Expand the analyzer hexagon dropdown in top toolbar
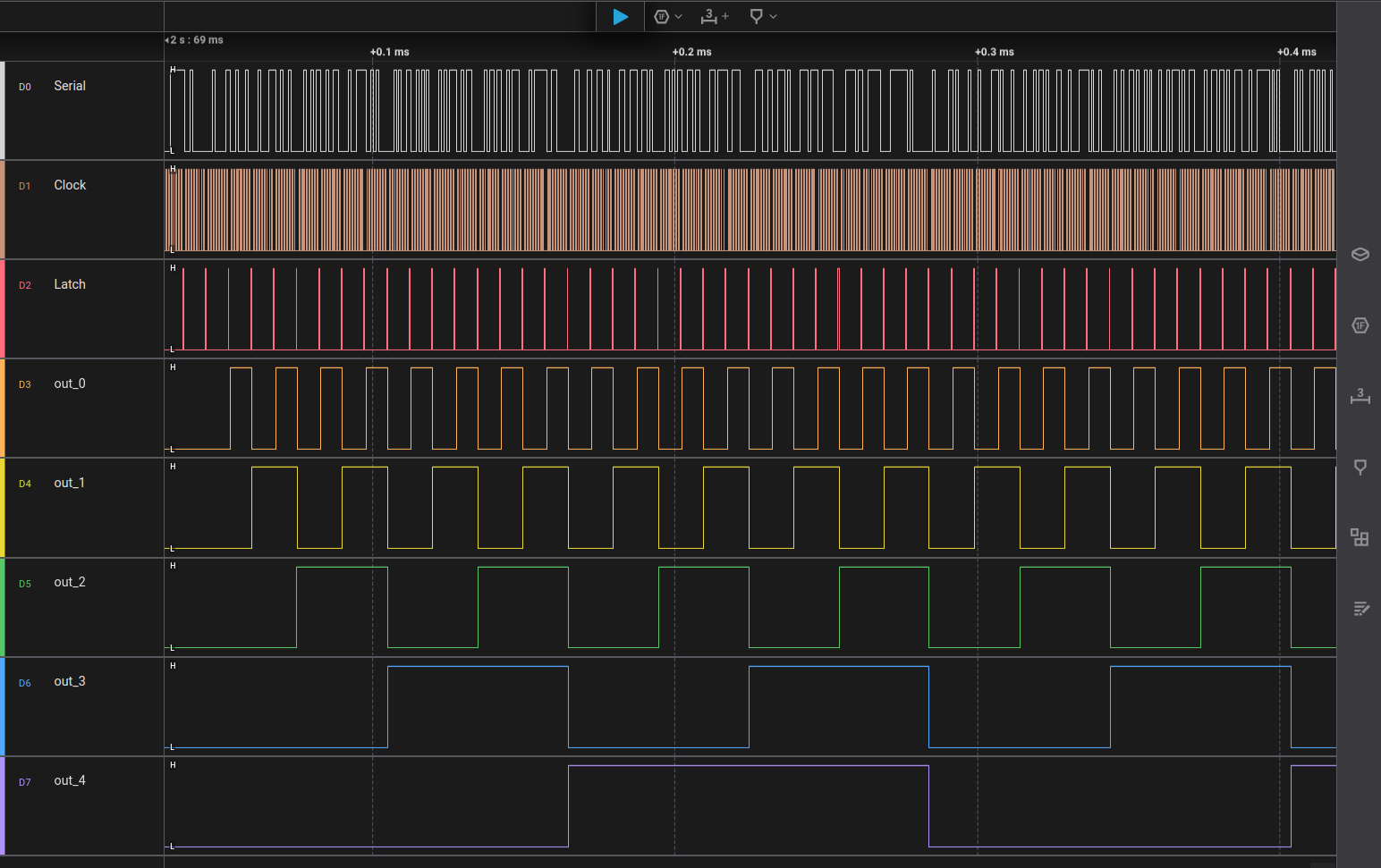 click(x=678, y=17)
